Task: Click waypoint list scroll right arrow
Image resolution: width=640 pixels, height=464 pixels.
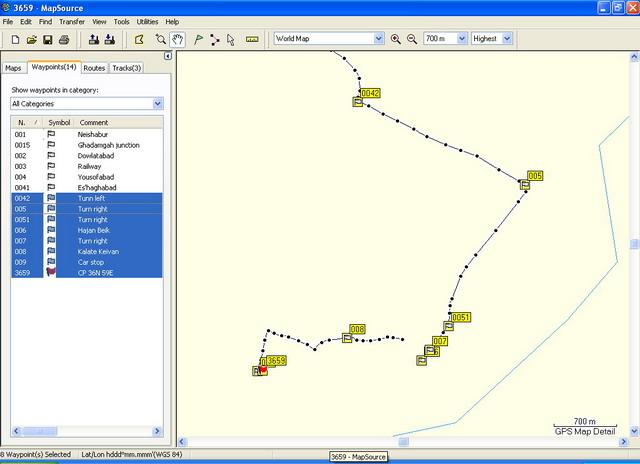Action: 157,431
